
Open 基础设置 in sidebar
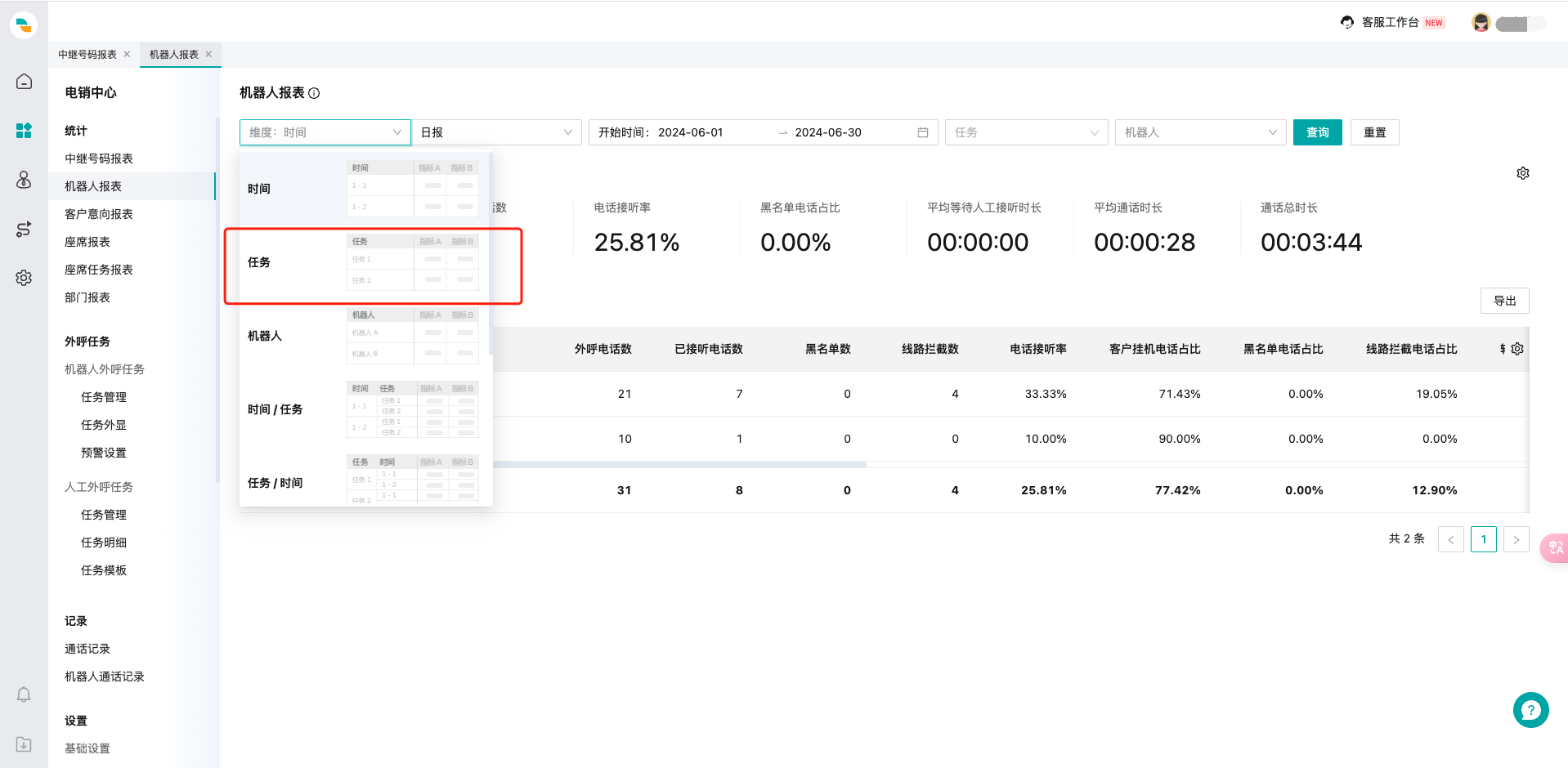coord(87,748)
